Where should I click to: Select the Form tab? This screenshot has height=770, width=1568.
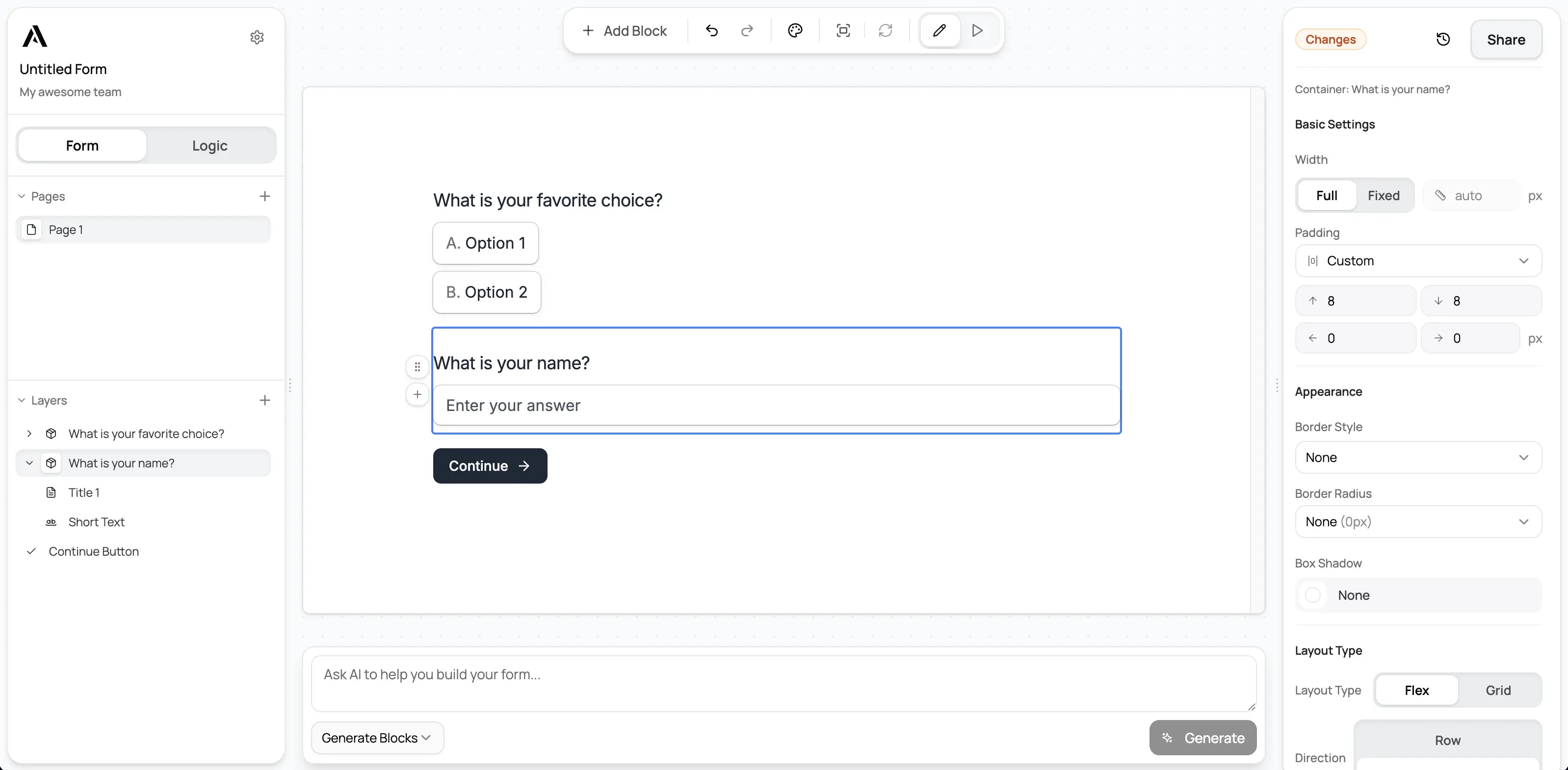(x=82, y=145)
